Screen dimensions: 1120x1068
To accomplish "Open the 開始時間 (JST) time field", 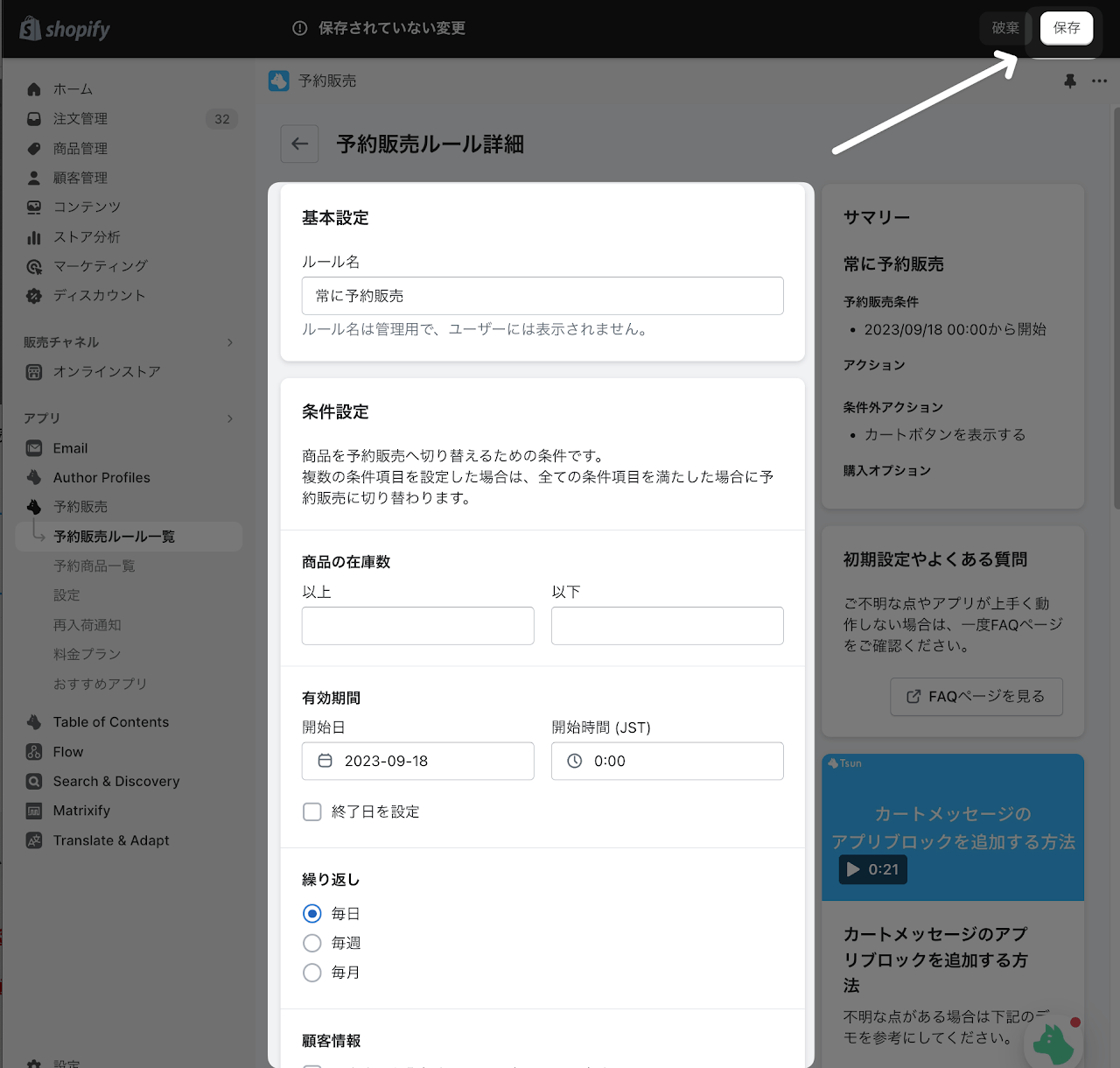I will (668, 761).
